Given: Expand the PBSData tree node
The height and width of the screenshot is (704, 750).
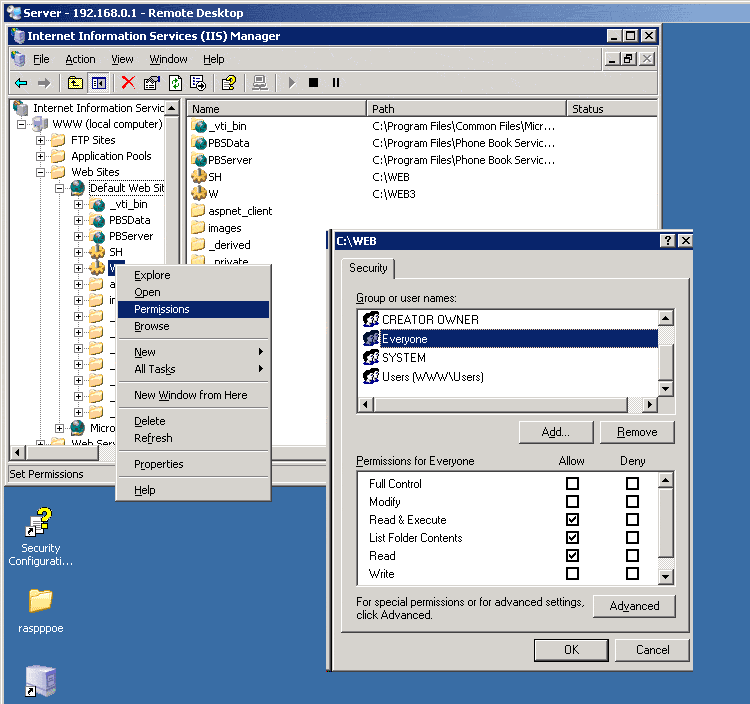Looking at the screenshot, I should (x=78, y=220).
